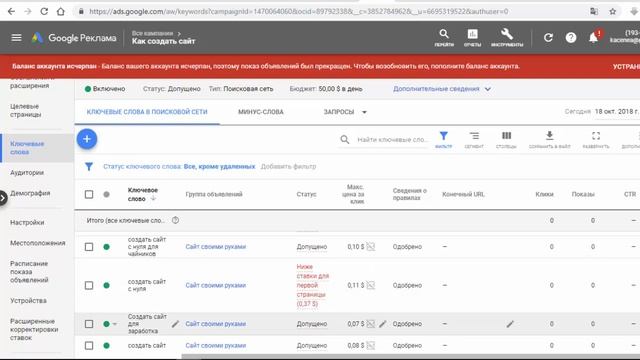Check the last row 'создать сайт'
The height and width of the screenshot is (360, 640).
pyautogui.click(x=89, y=346)
